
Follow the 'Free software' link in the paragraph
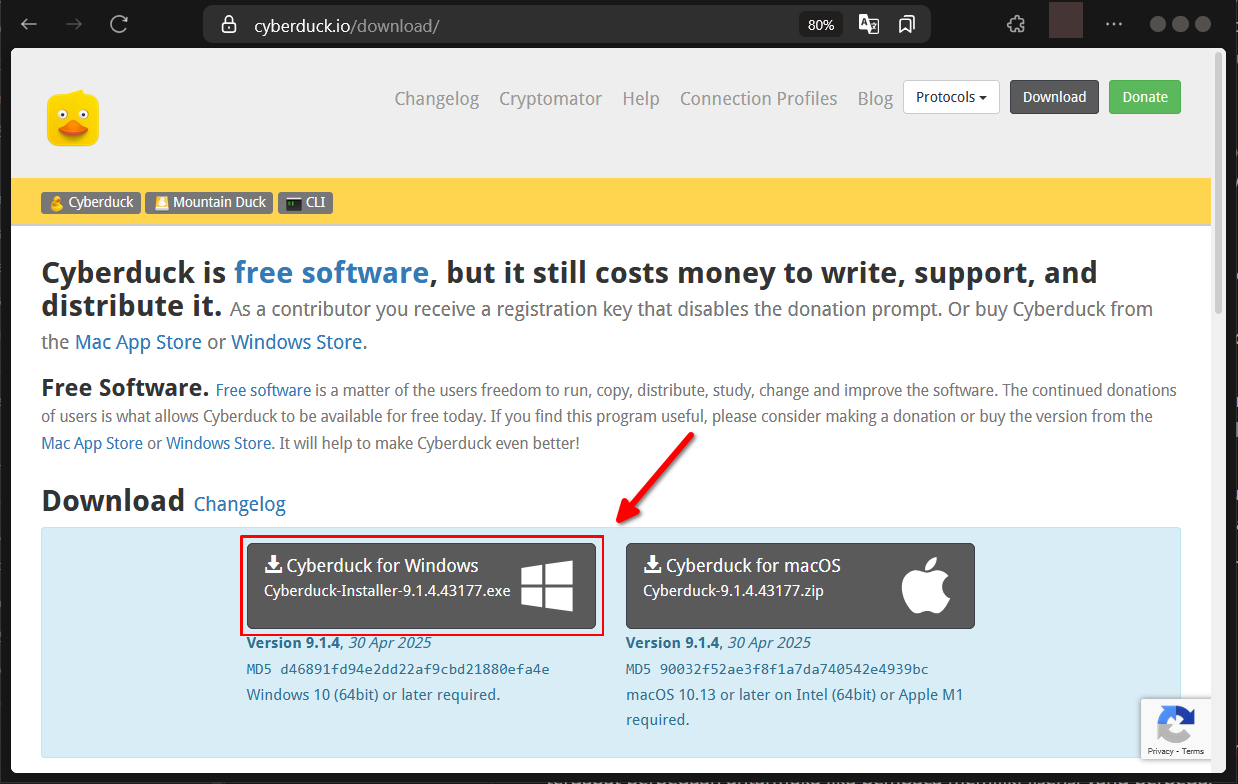(263, 390)
